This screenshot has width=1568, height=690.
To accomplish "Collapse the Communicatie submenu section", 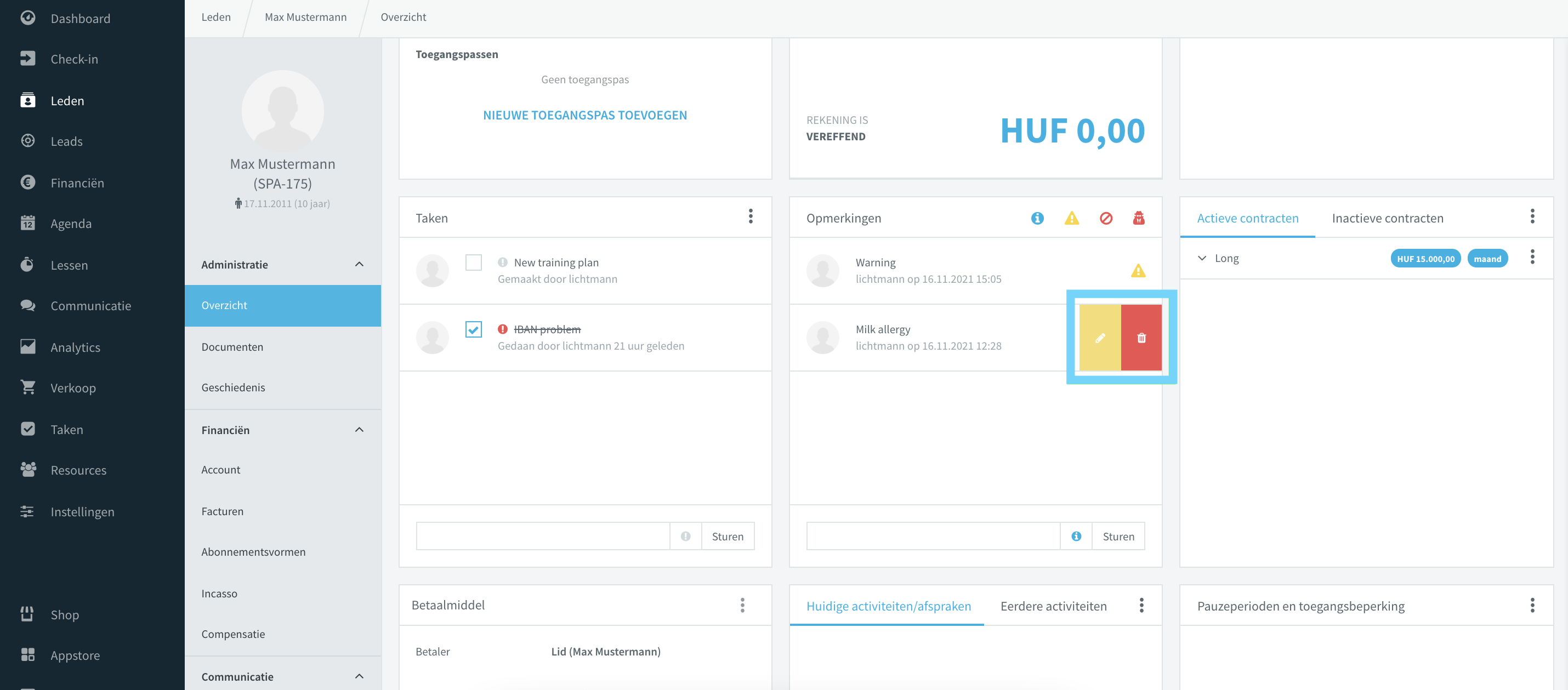I will pos(359,676).
